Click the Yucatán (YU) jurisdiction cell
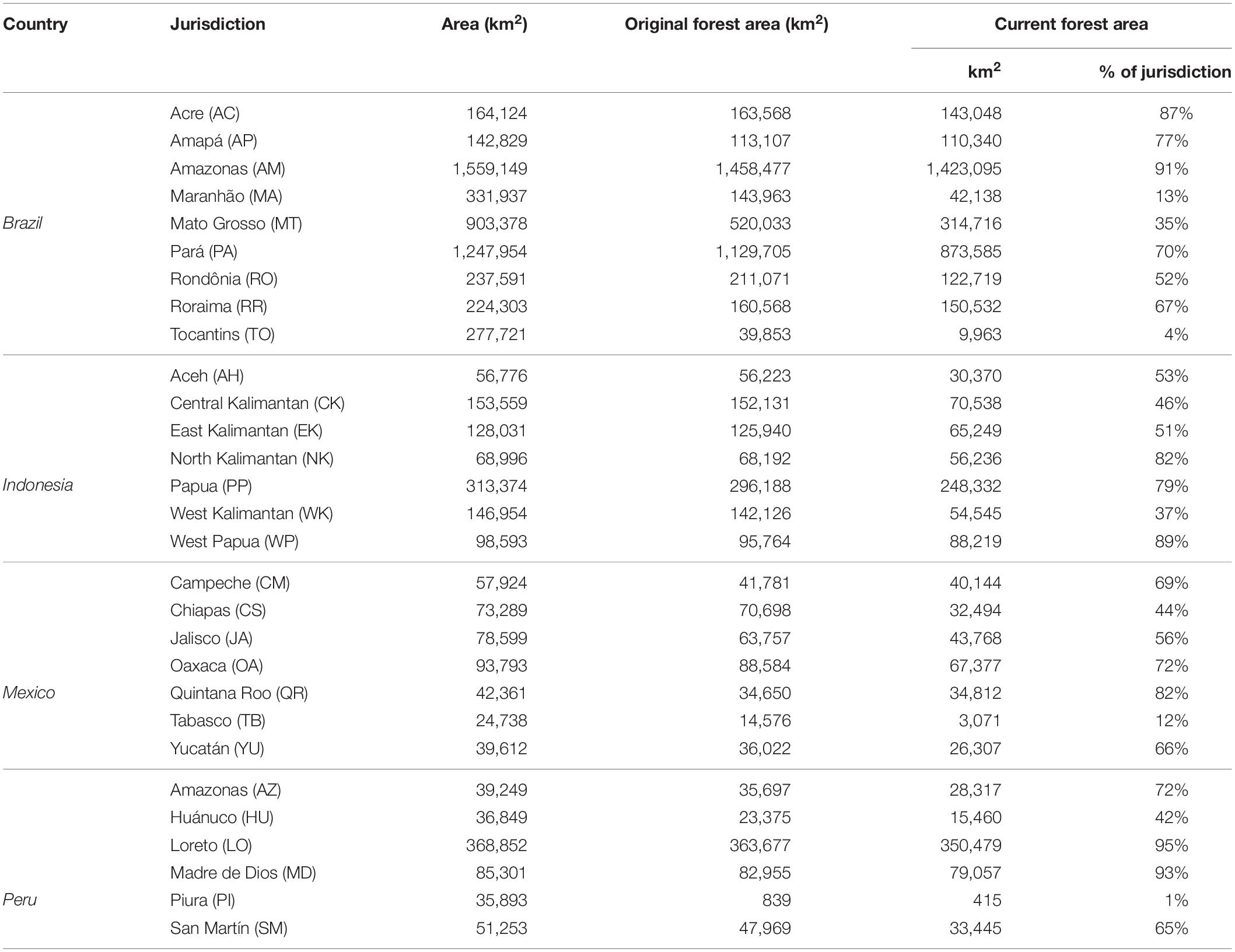This screenshot has width=1235, height=952. [217, 748]
